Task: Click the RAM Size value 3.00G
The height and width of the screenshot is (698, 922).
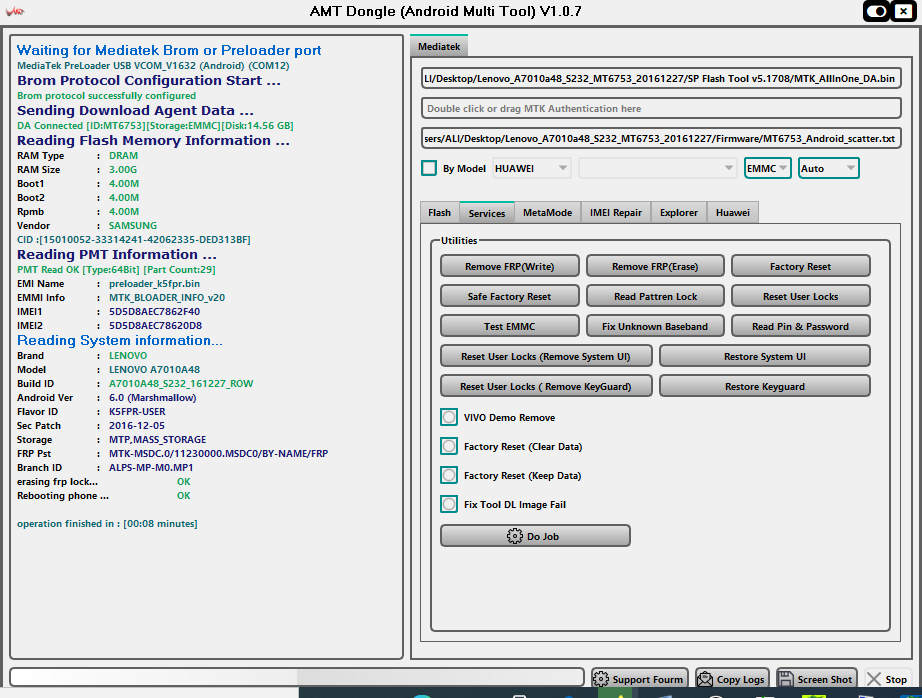Action: coord(123,170)
